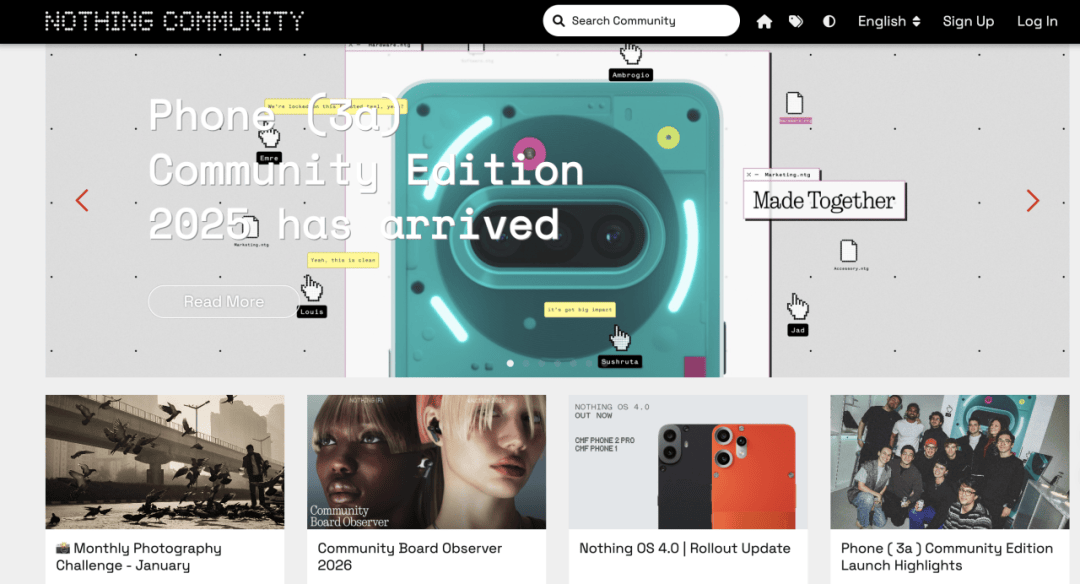Click the magnifier icon in search box
This screenshot has width=1080, height=584.
coord(559,21)
